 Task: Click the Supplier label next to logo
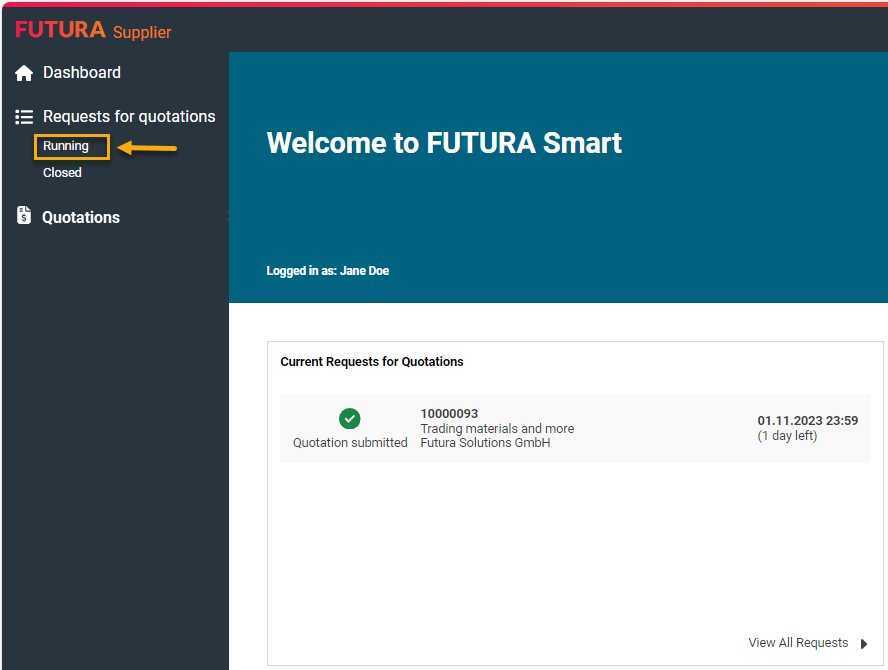[142, 33]
